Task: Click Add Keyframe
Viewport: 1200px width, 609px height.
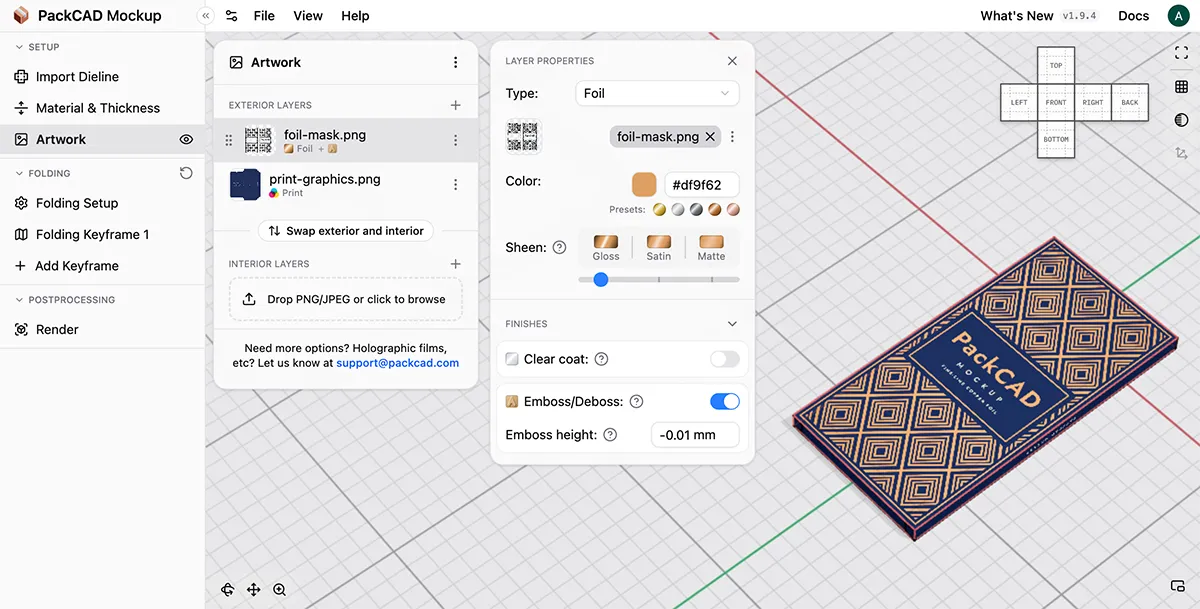Action: coord(77,266)
